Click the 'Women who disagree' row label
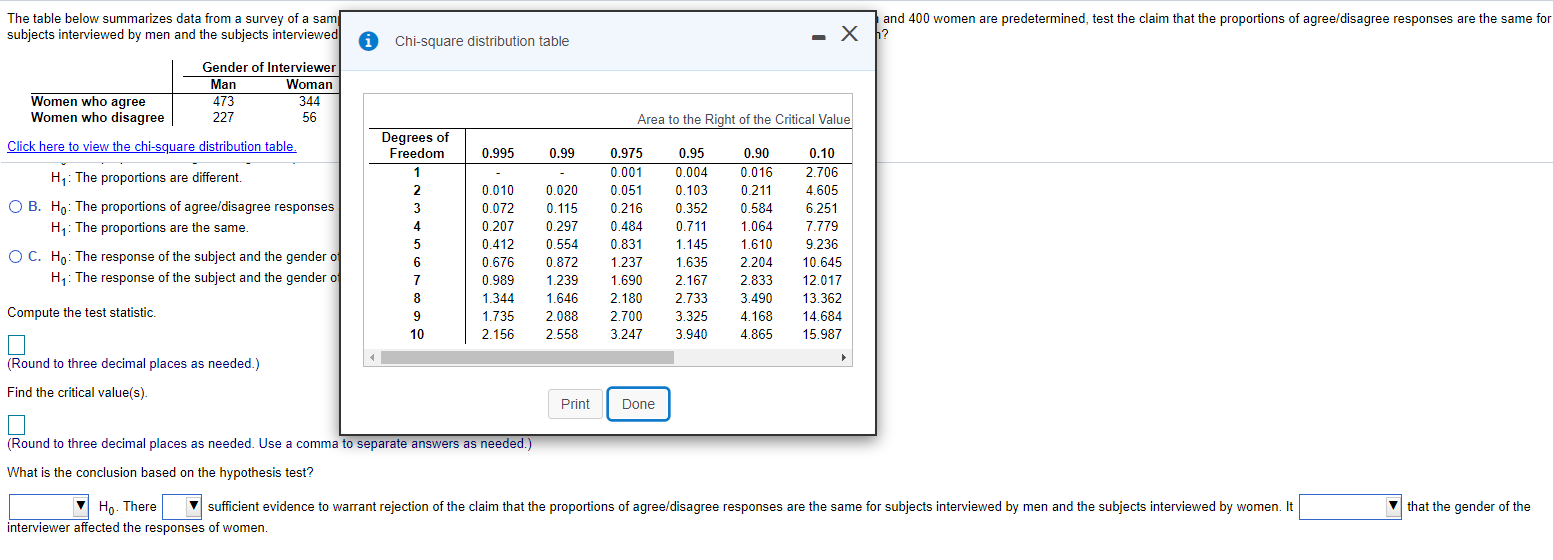 tap(97, 117)
